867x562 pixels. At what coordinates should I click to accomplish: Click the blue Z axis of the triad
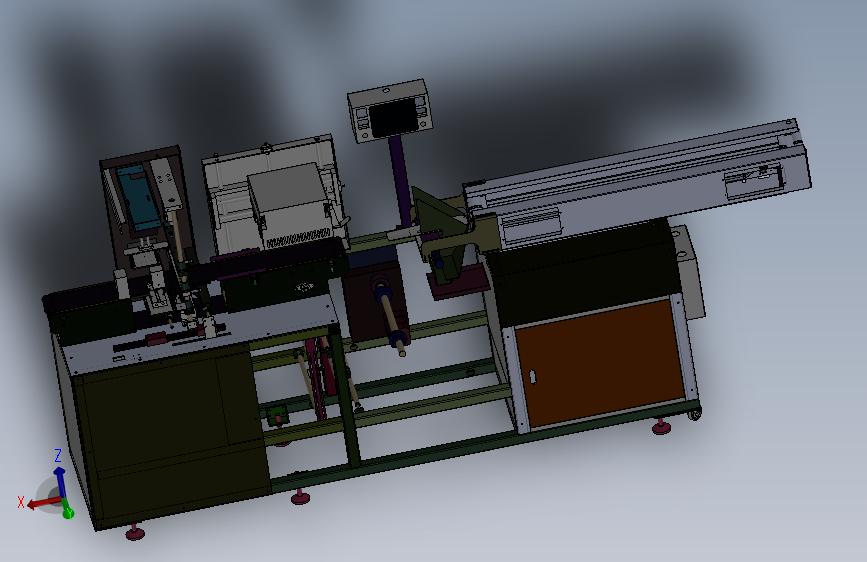(60, 482)
